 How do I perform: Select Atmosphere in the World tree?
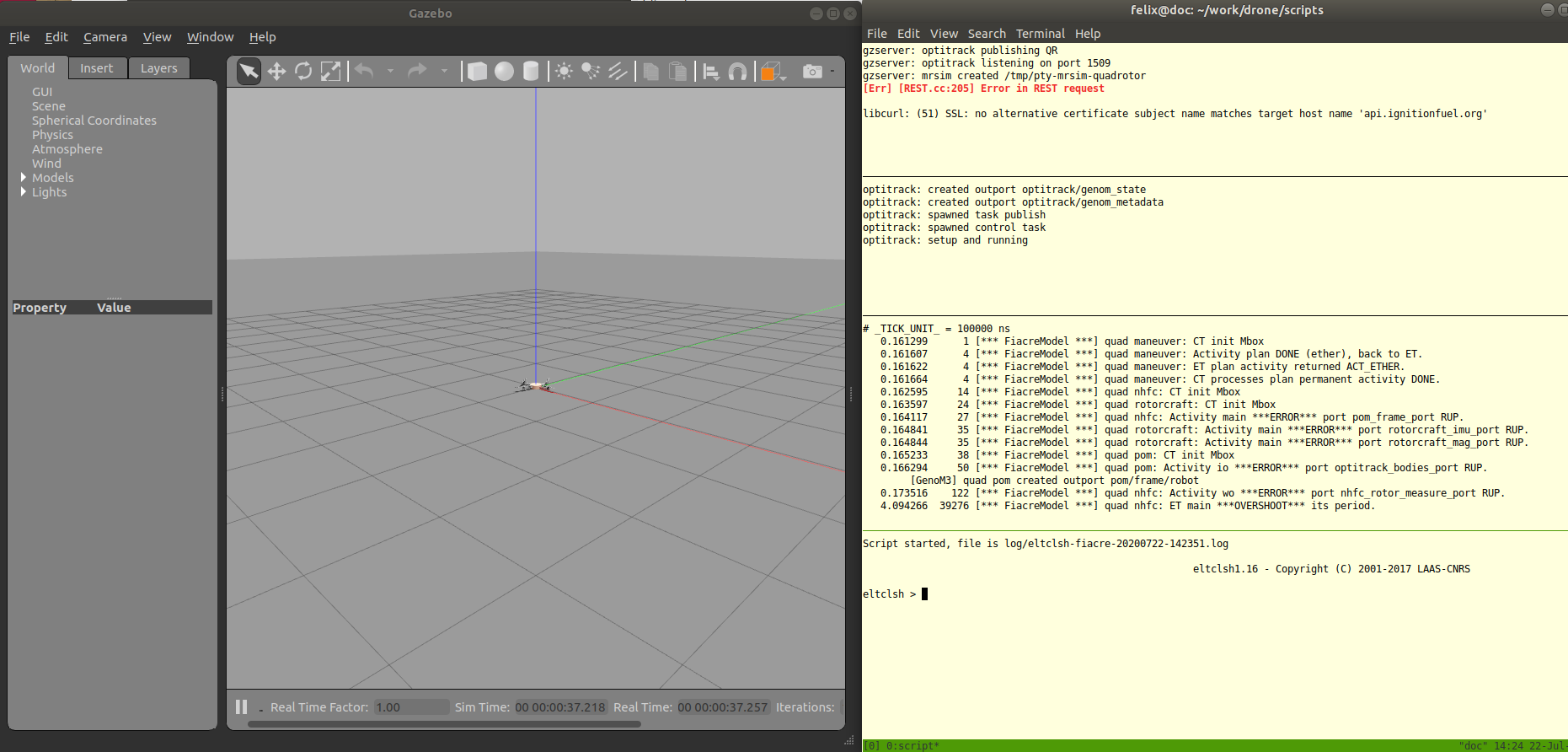(67, 149)
